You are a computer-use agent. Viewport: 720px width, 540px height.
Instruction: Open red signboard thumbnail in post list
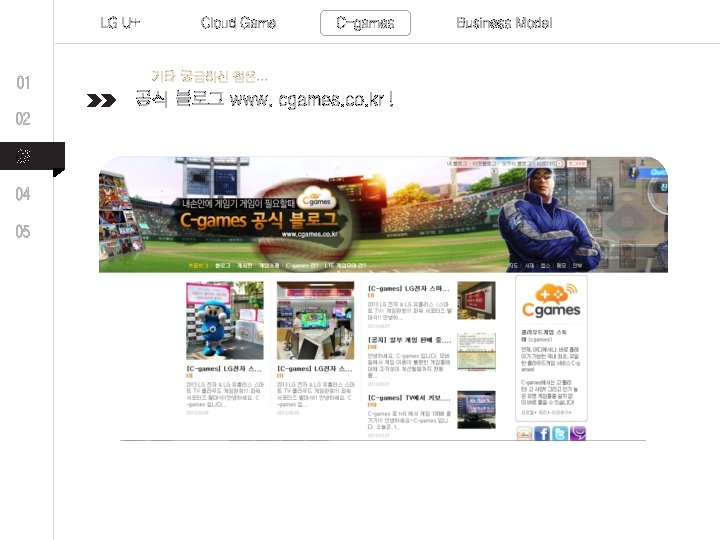pyautogui.click(x=476, y=300)
